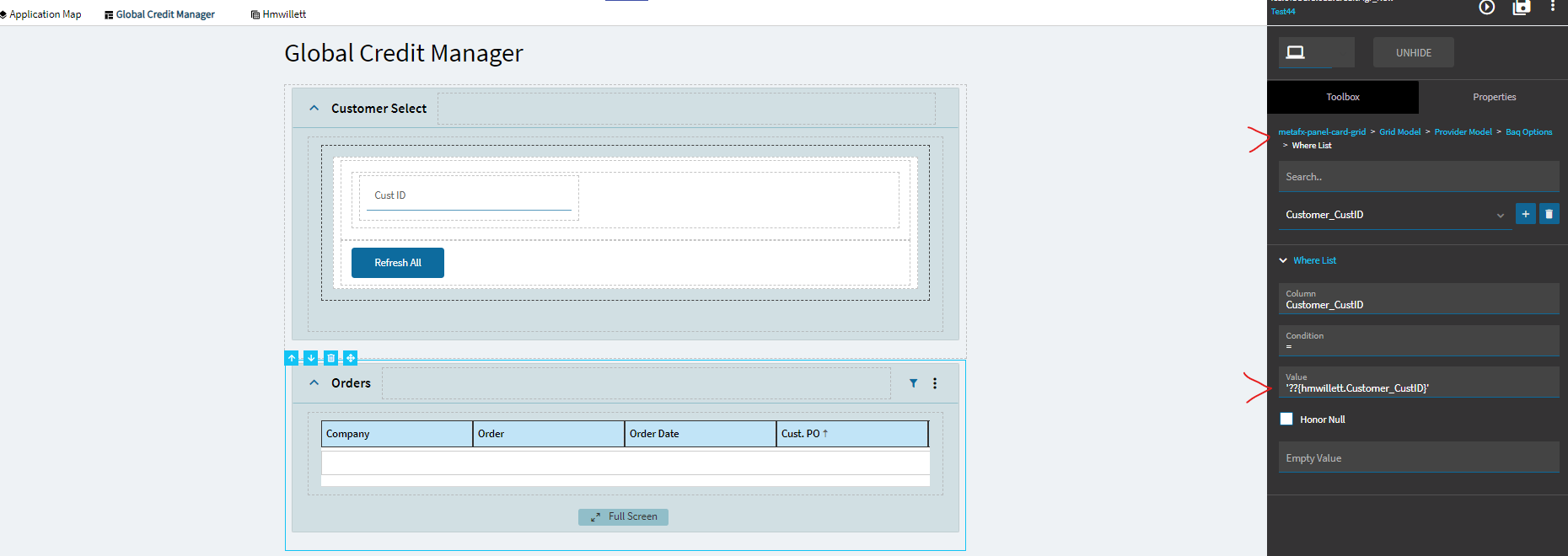
Task: Click the Empty Value field
Action: (x=1419, y=457)
